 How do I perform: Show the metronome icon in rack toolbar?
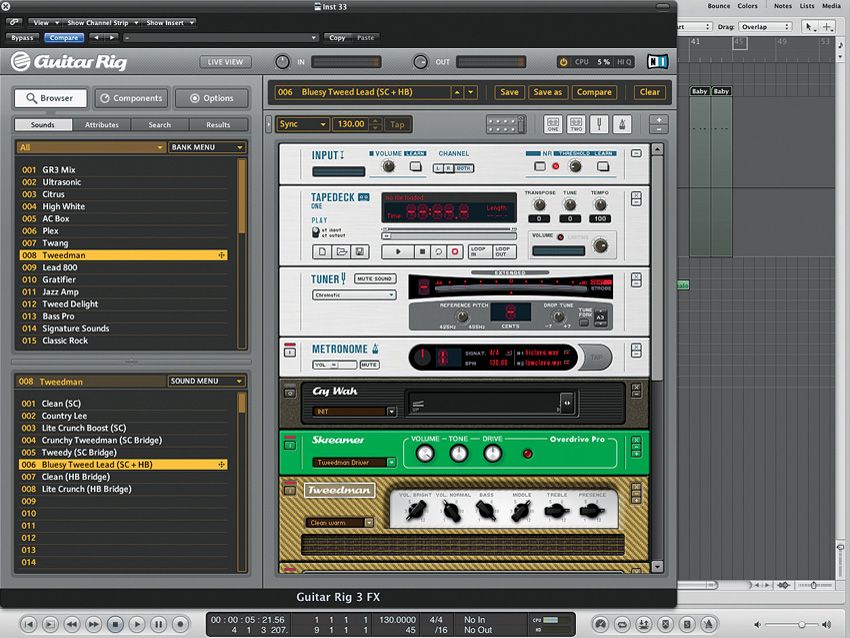coord(622,125)
